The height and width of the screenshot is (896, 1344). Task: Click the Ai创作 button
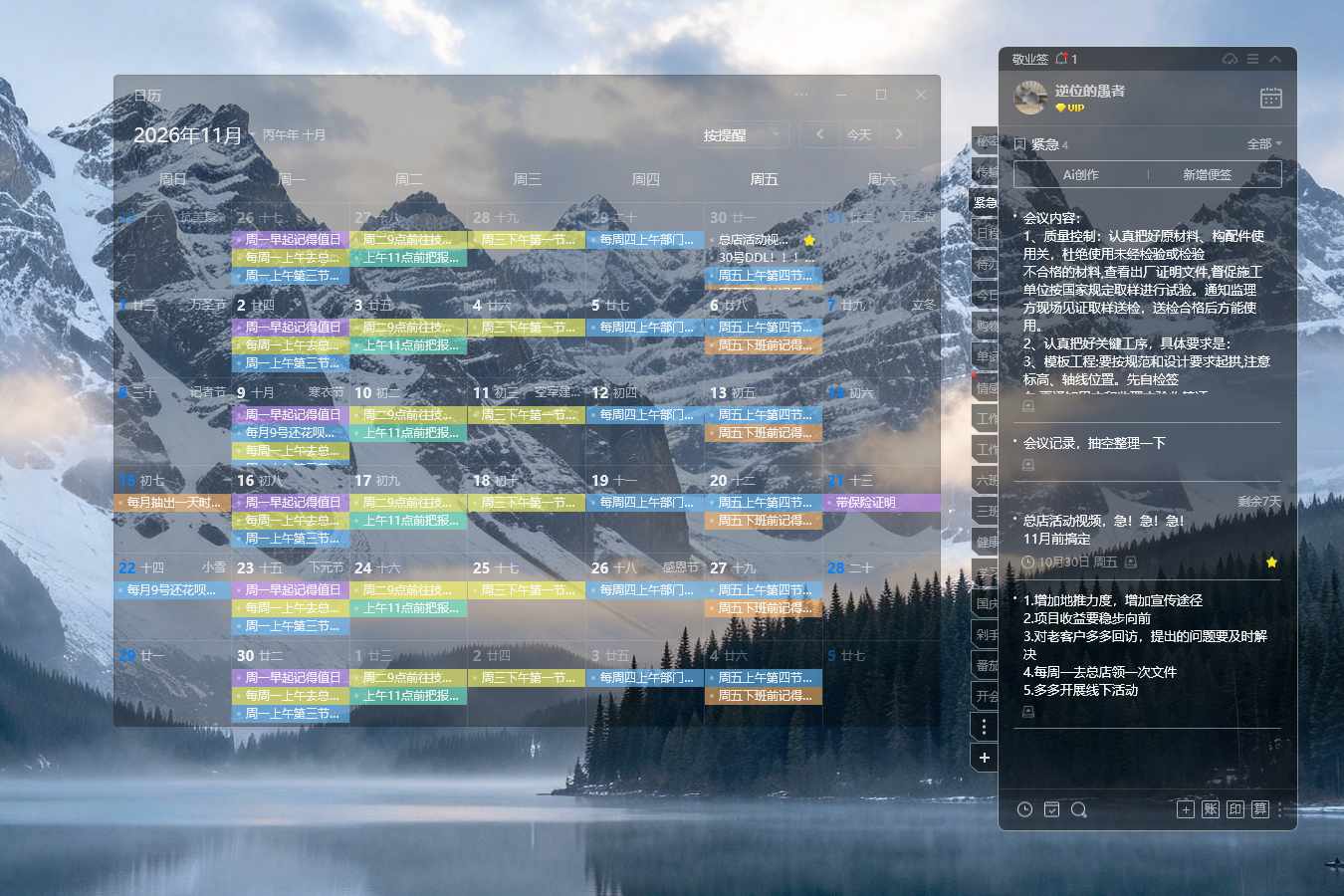click(1081, 174)
